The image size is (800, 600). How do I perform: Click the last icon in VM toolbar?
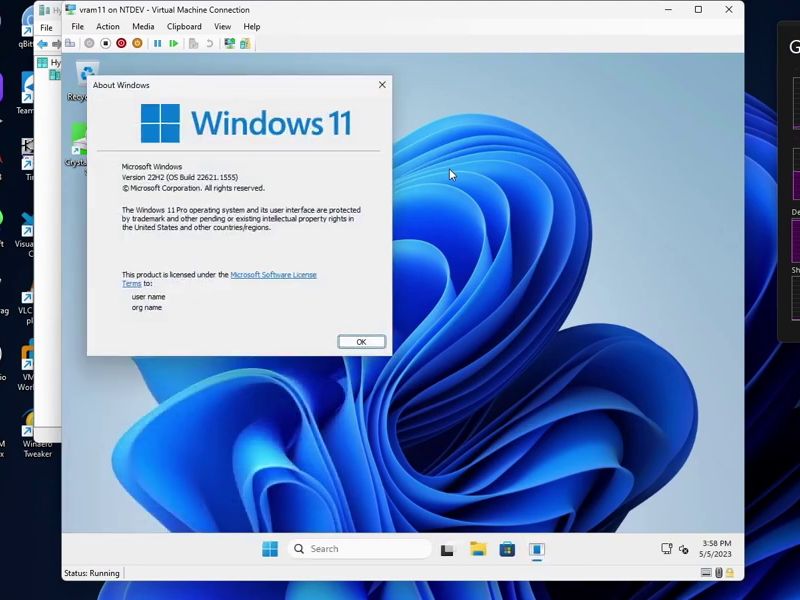click(x=245, y=44)
